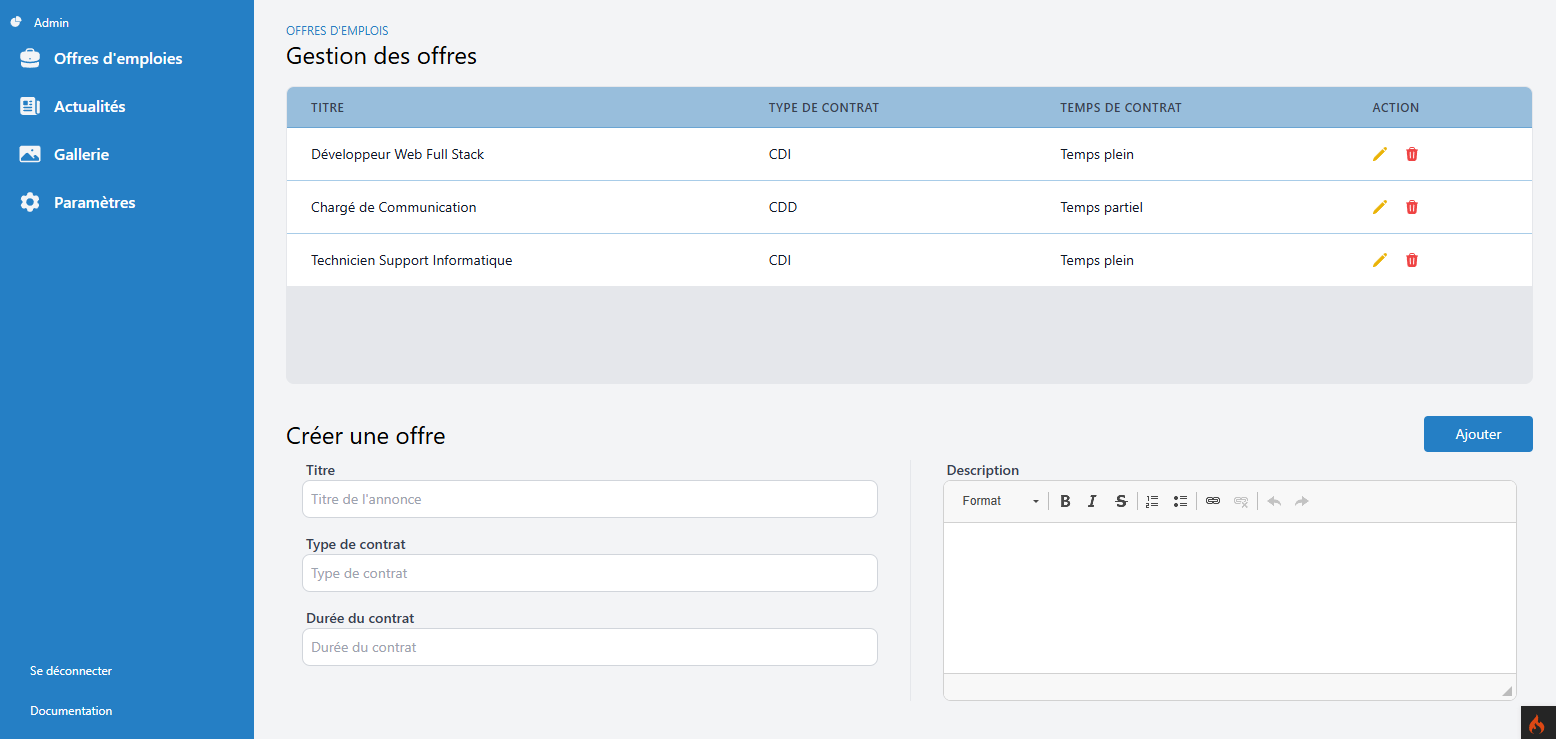The image size is (1556, 739).
Task: Delete the Chargé de Communication offer
Action: pos(1412,207)
